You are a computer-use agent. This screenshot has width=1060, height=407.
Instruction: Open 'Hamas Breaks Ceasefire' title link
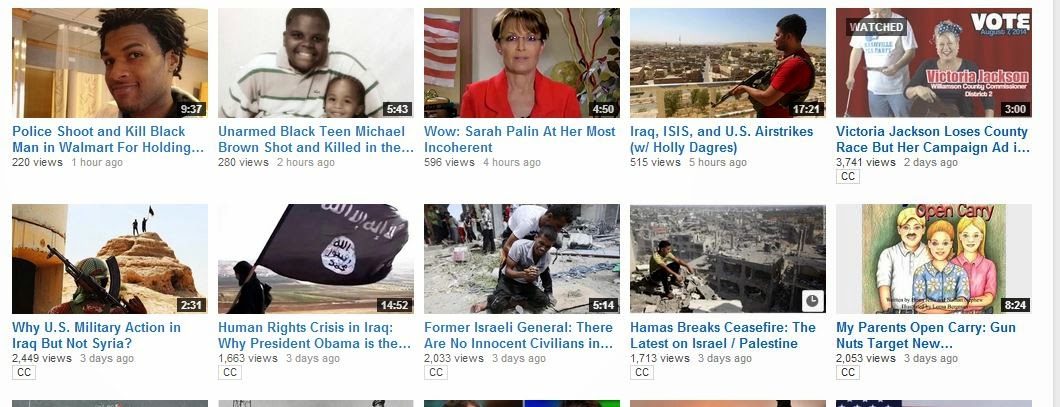point(723,335)
